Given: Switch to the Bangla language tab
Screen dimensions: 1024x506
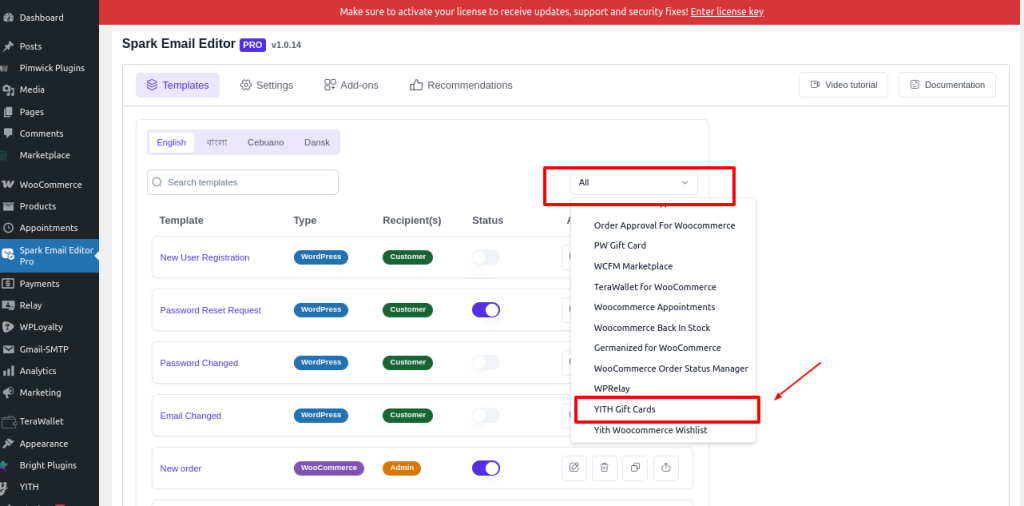Looking at the screenshot, I should coord(216,142).
